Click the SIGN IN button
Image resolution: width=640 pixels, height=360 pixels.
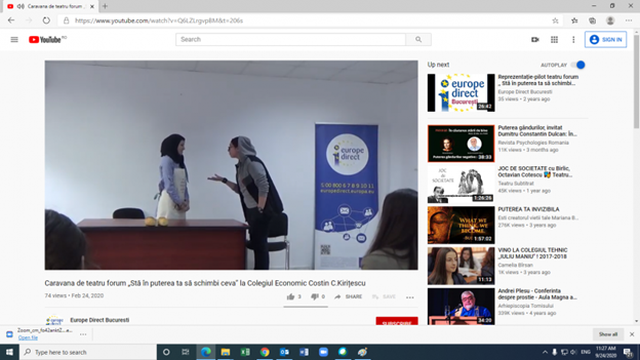pyautogui.click(x=606, y=40)
